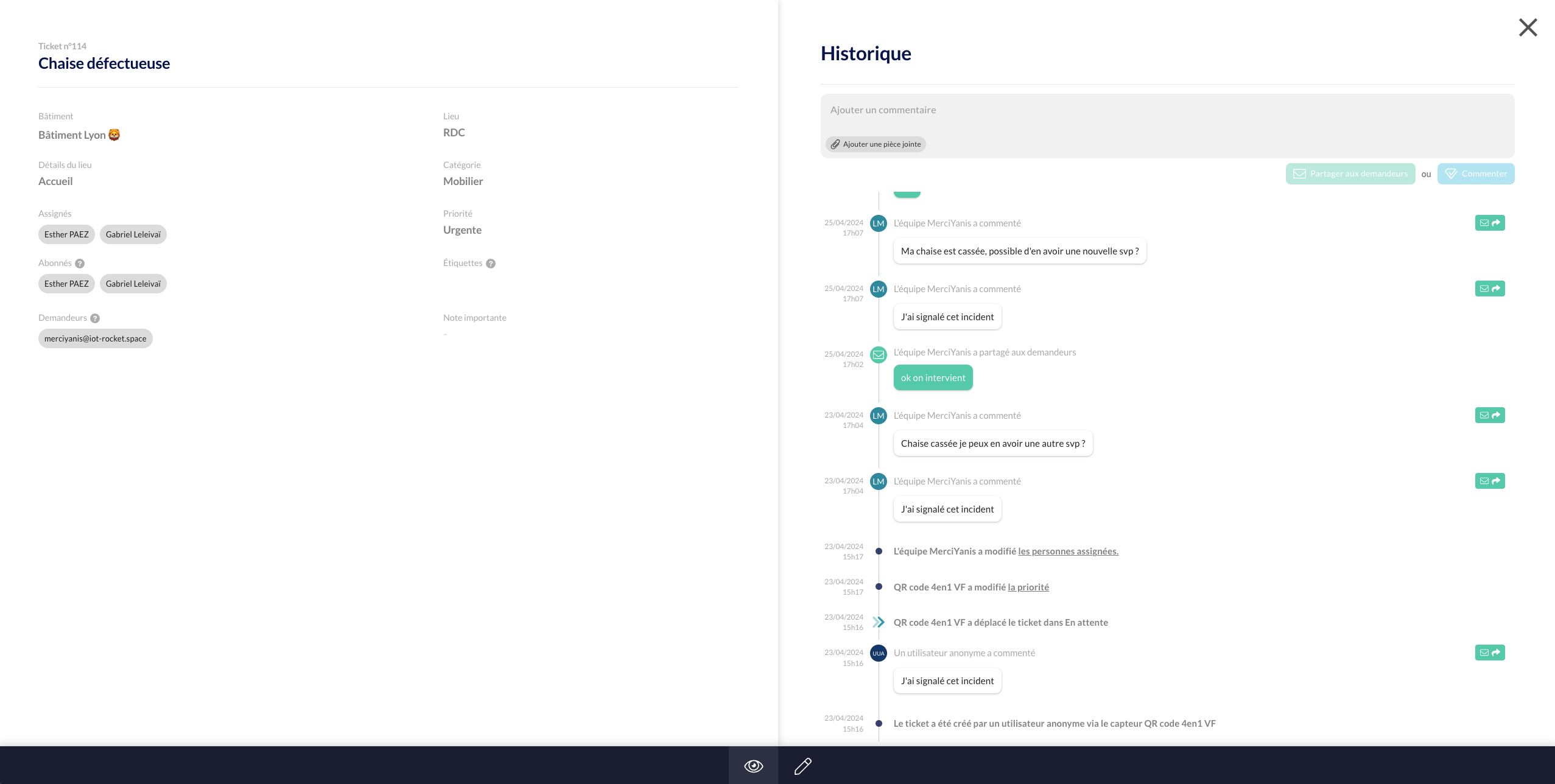Click Partager aux demandeurs button

[1350, 173]
